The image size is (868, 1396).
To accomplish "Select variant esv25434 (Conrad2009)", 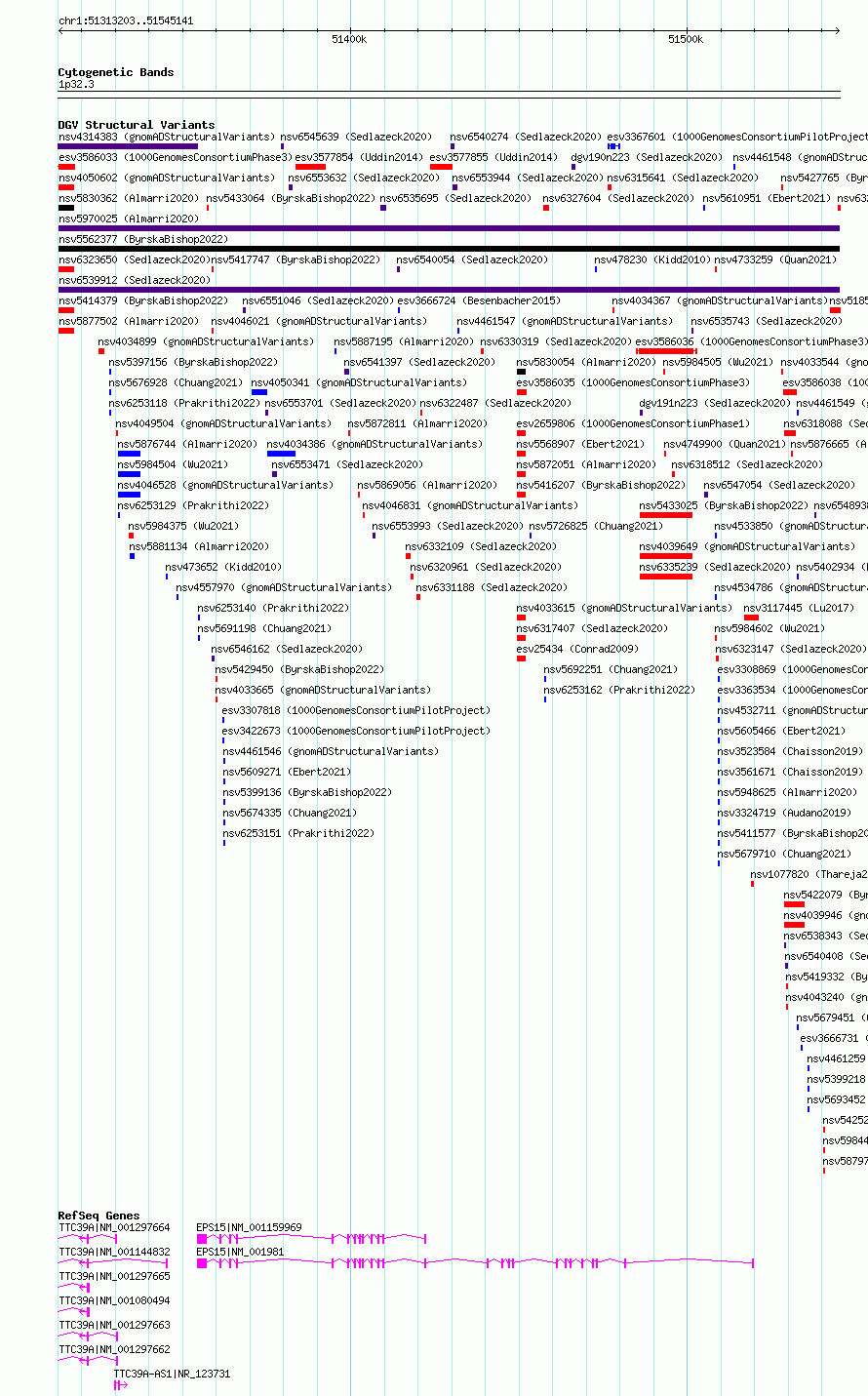I will (577, 649).
